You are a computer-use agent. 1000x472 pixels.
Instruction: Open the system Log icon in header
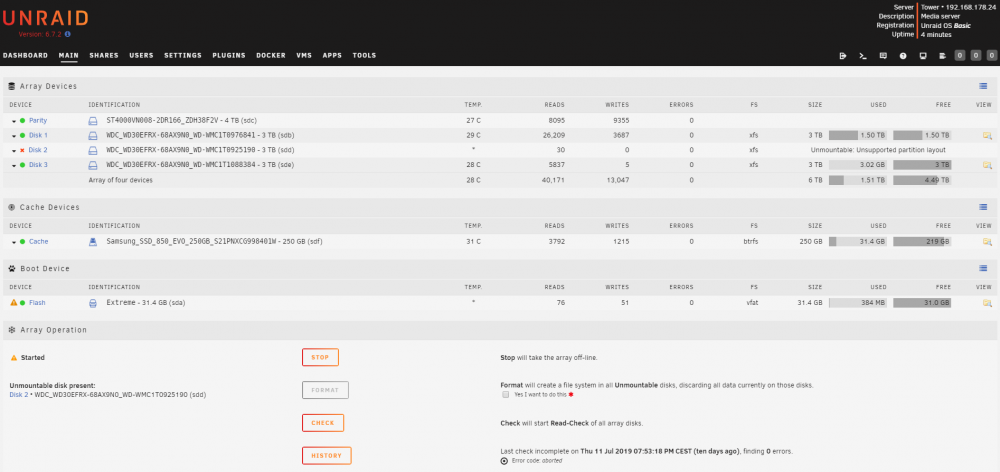tap(943, 56)
